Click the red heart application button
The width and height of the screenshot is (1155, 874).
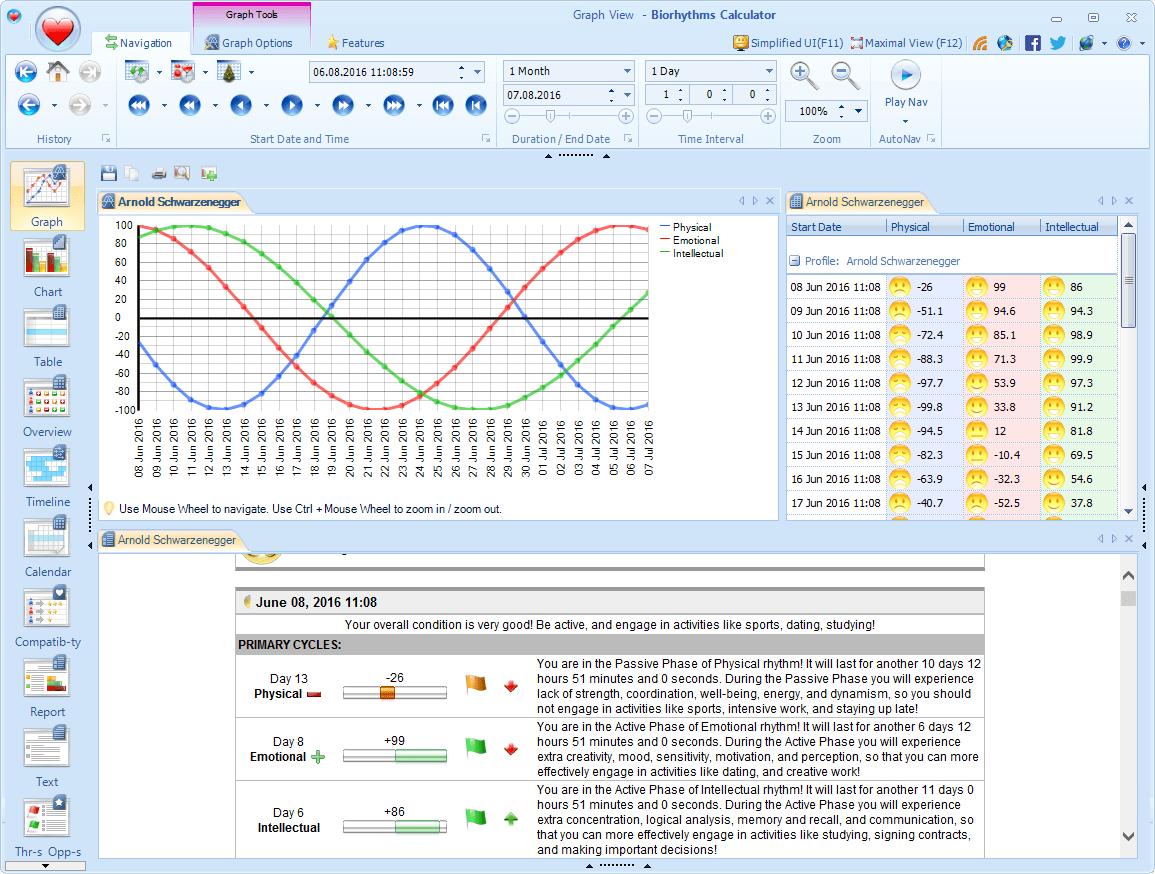(x=57, y=29)
